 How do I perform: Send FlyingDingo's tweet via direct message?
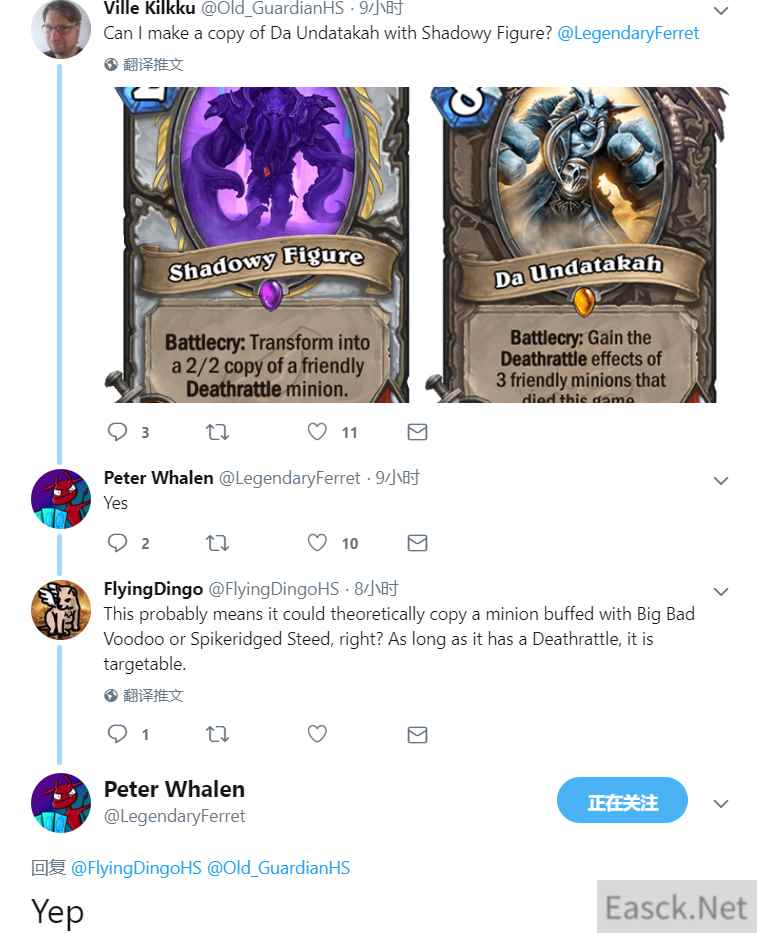417,735
